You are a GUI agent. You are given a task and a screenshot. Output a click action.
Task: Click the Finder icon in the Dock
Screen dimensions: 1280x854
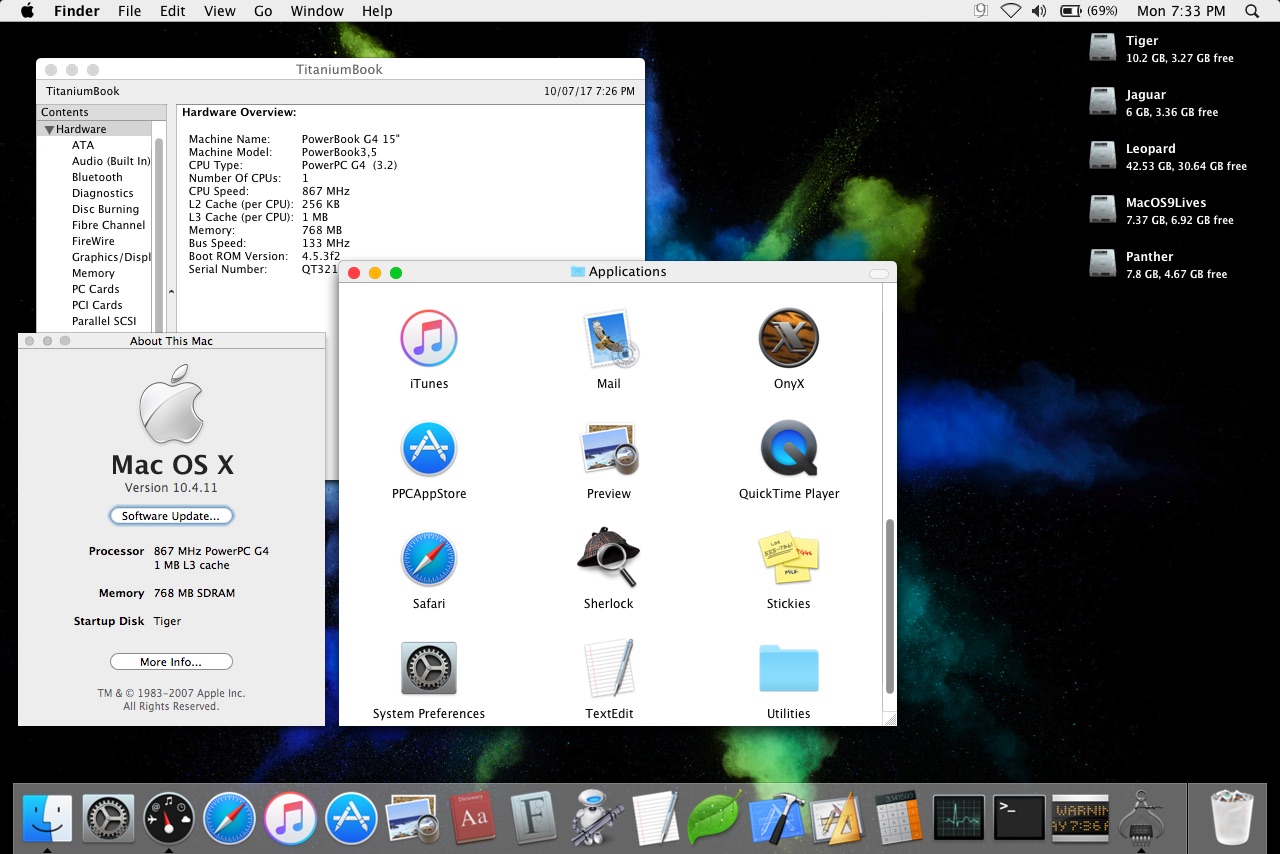[x=47, y=820]
